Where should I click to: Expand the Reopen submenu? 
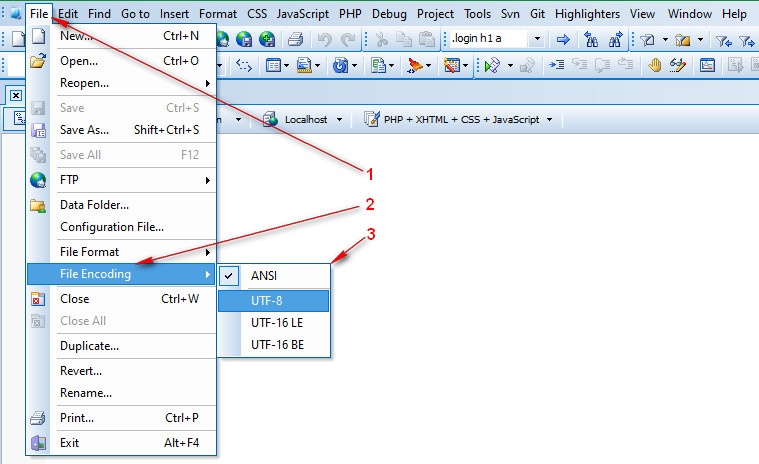click(84, 83)
